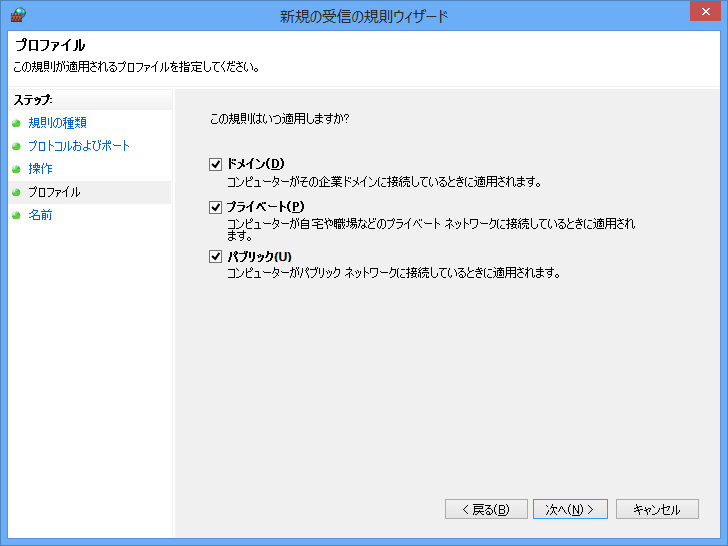Screen dimensions: 728x546
Task: Click the firewall icon in the title bar
Action: (17, 15)
